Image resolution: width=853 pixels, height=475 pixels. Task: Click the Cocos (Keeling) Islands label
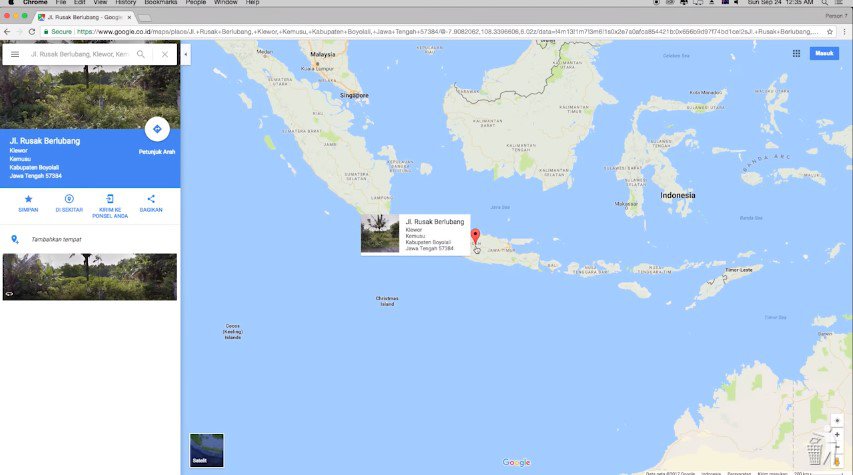tap(233, 332)
